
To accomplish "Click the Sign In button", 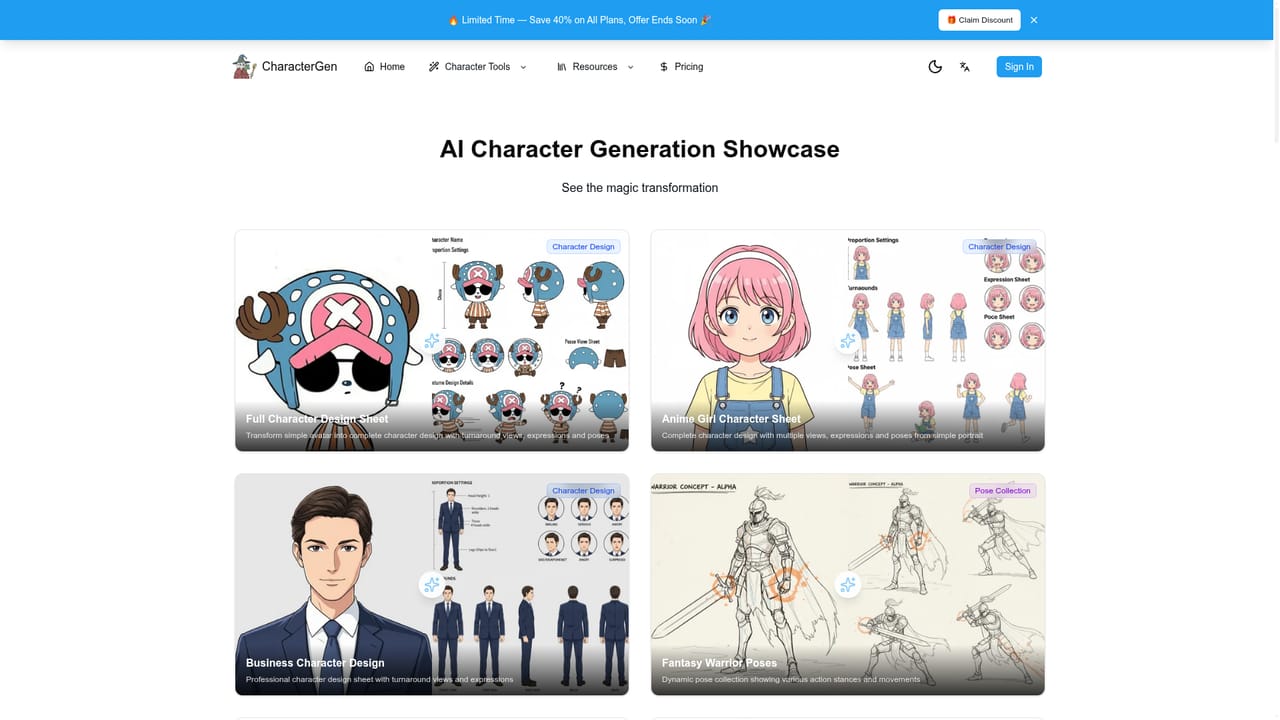I will (x=1019, y=67).
